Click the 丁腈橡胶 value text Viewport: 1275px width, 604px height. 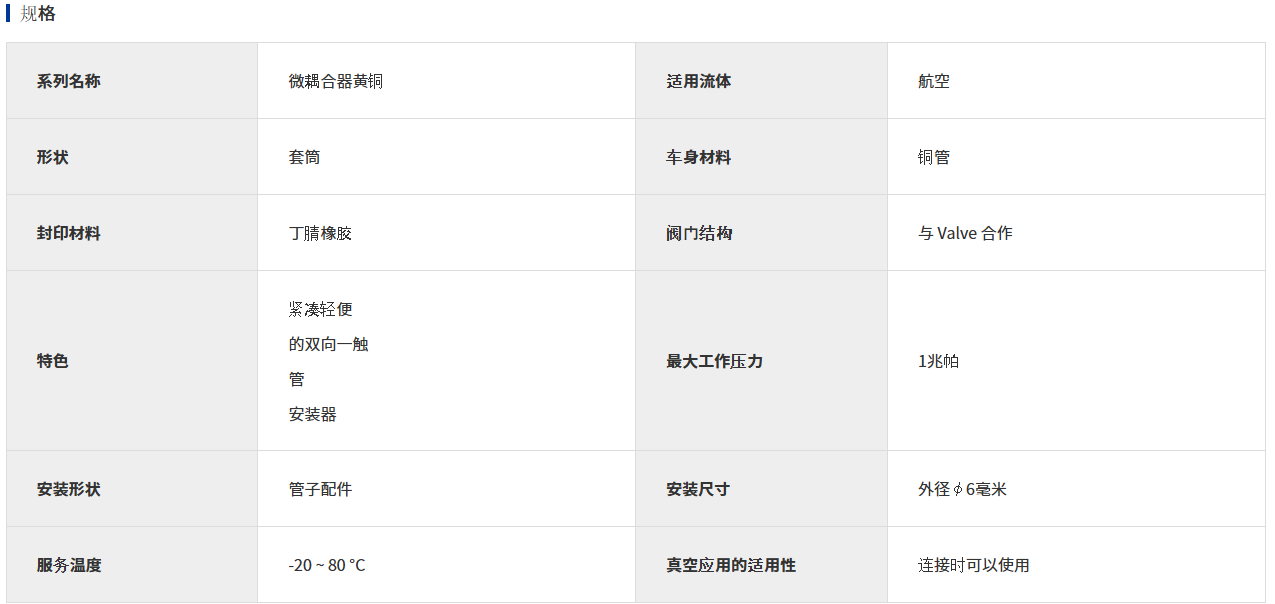coord(320,233)
